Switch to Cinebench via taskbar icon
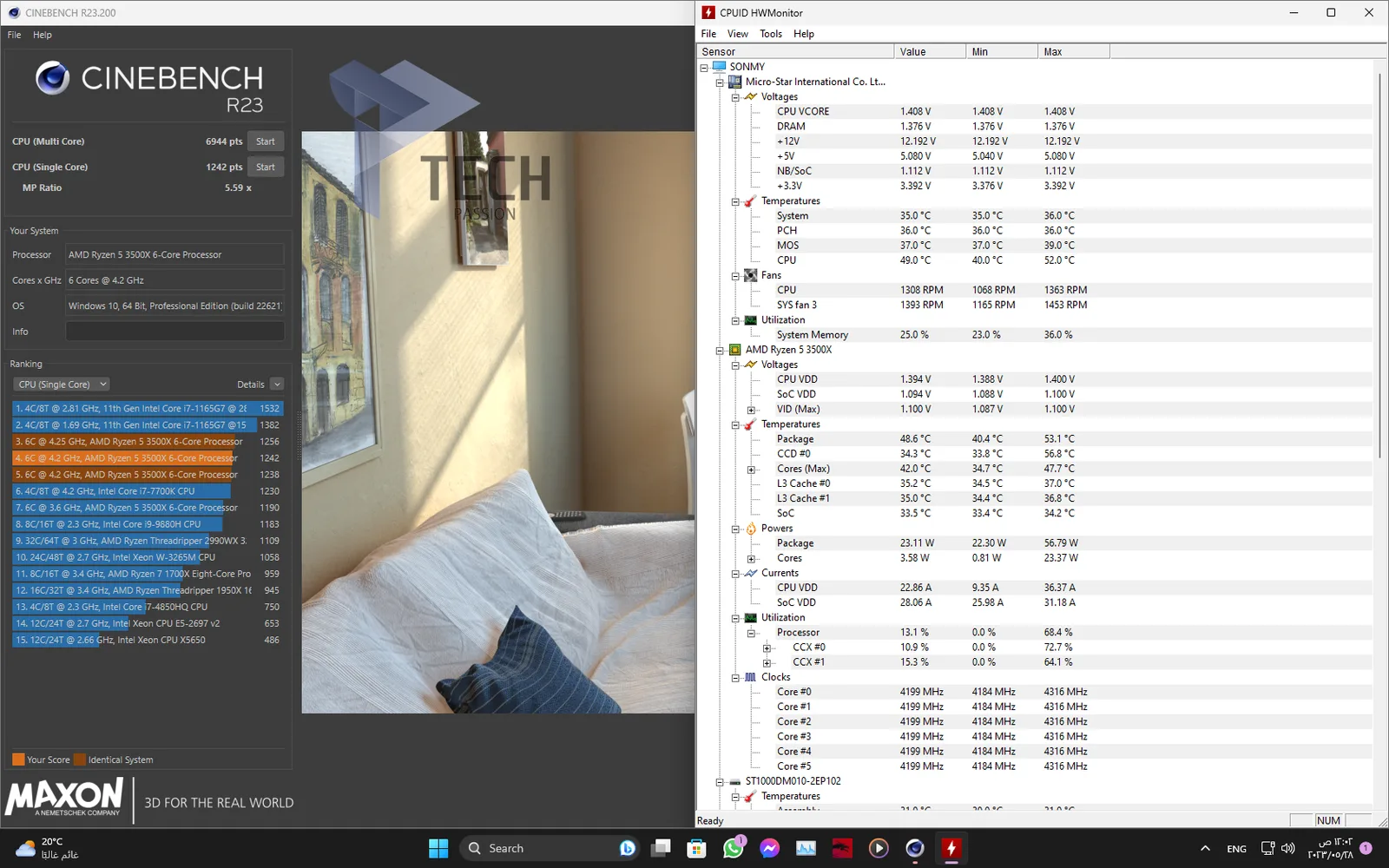This screenshot has height=868, width=1389. point(915,848)
